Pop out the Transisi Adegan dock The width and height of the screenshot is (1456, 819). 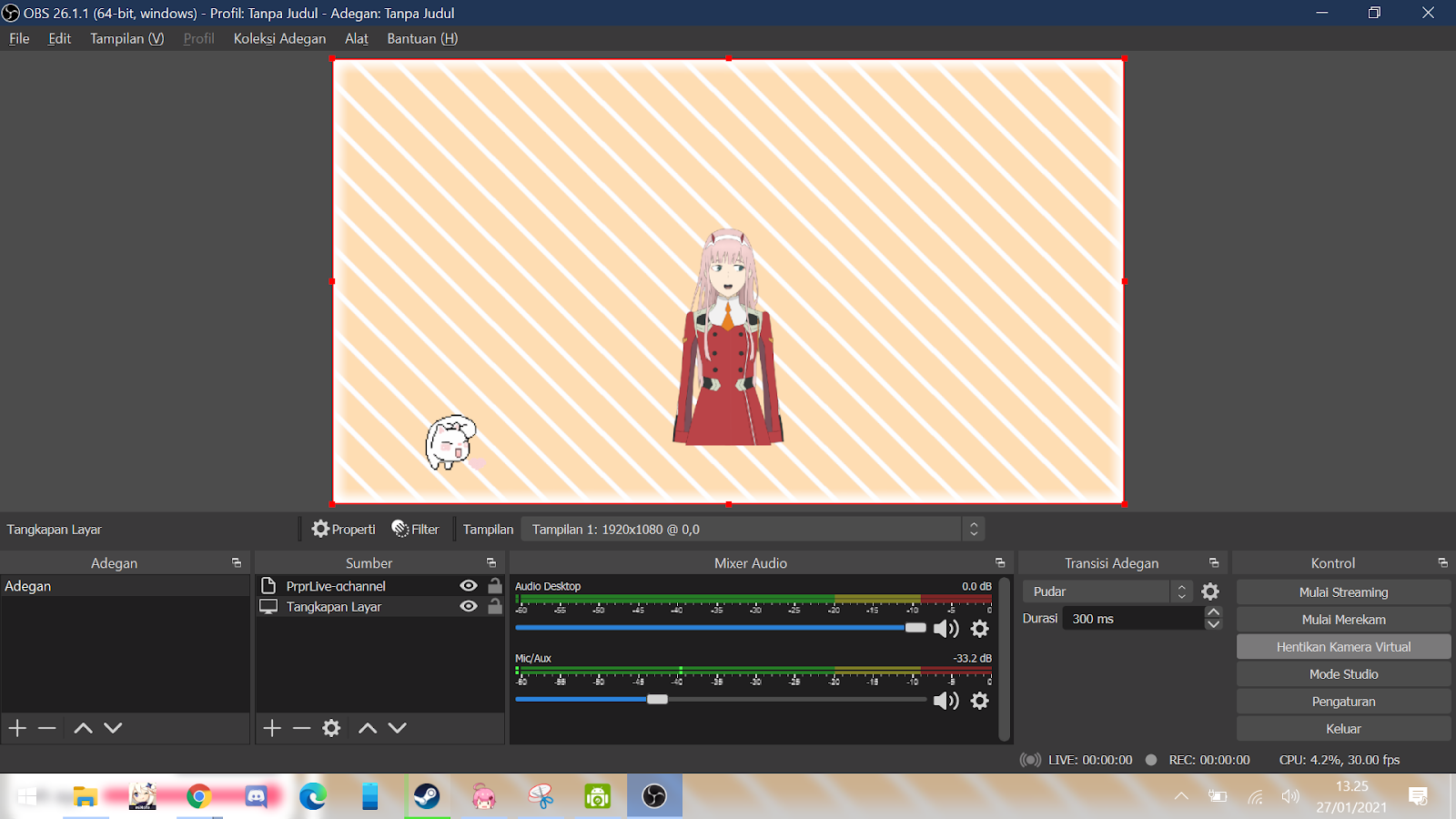1214,563
